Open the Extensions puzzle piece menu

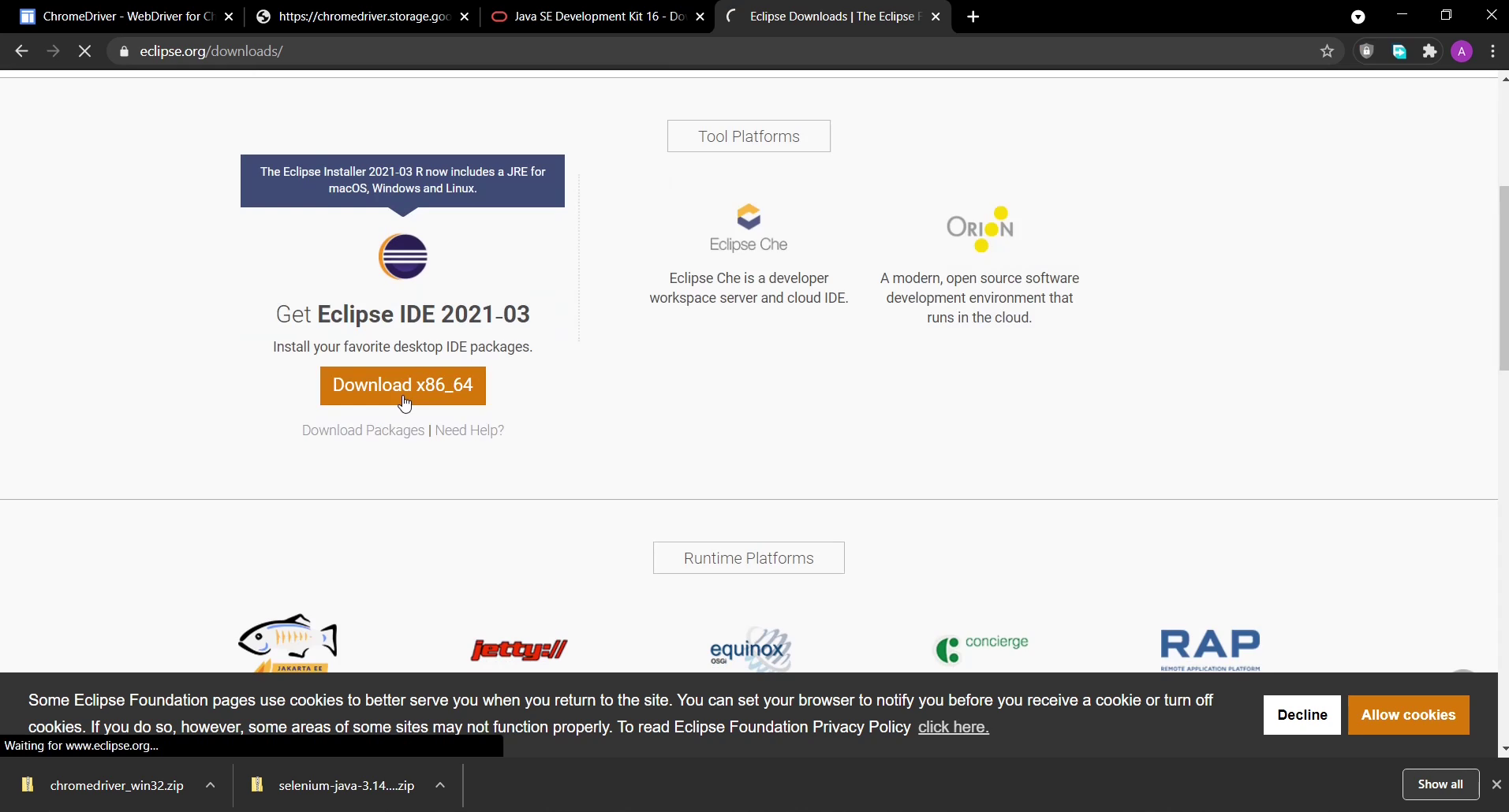point(1430,51)
